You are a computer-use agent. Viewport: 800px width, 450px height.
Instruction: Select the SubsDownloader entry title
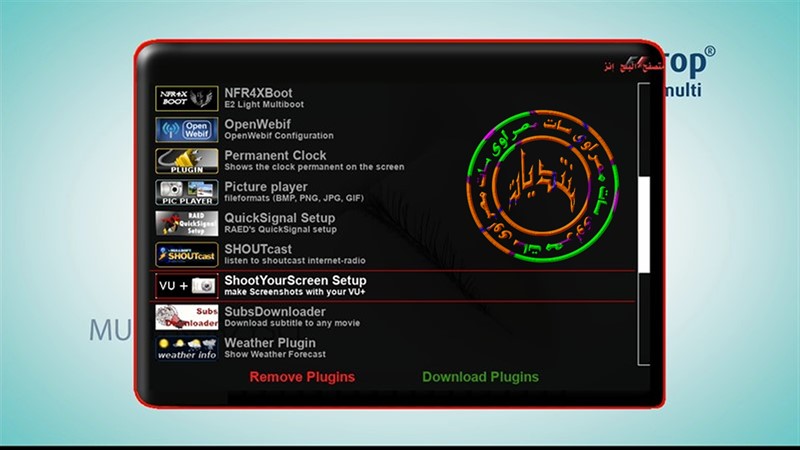pyautogui.click(x=275, y=311)
